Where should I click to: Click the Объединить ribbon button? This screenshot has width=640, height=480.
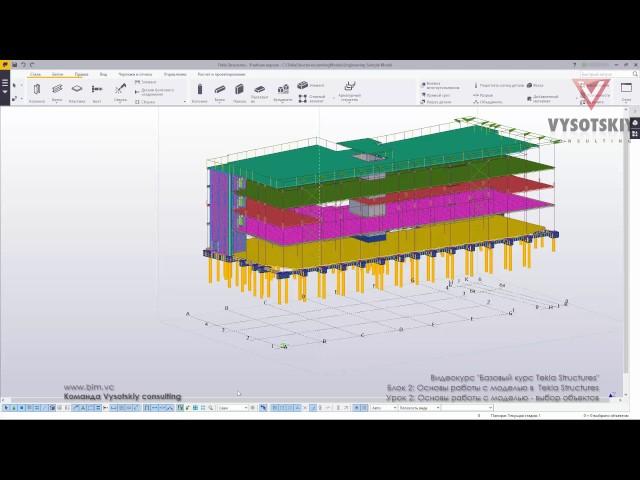pyautogui.click(x=488, y=102)
